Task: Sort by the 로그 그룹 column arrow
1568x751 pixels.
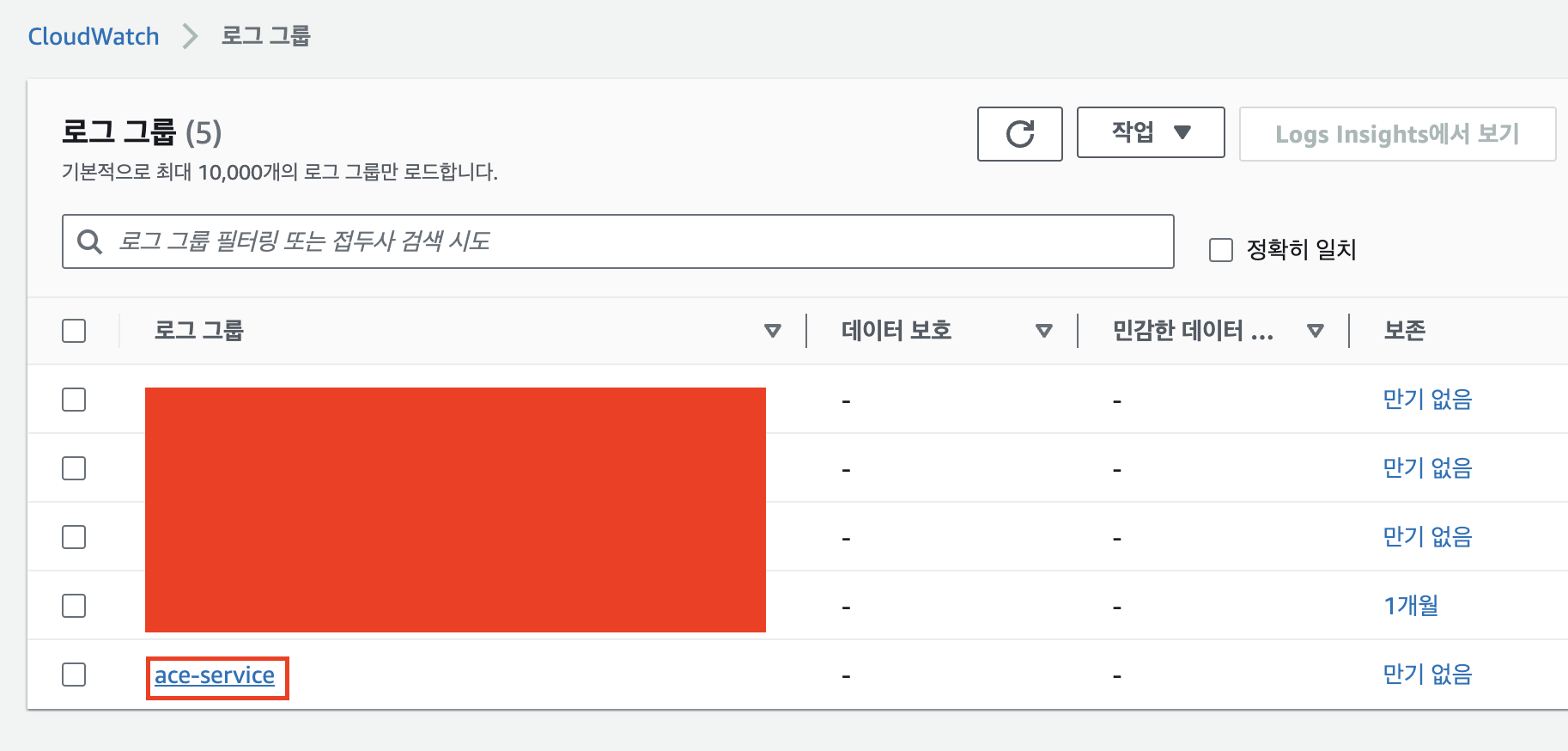Action: (773, 331)
